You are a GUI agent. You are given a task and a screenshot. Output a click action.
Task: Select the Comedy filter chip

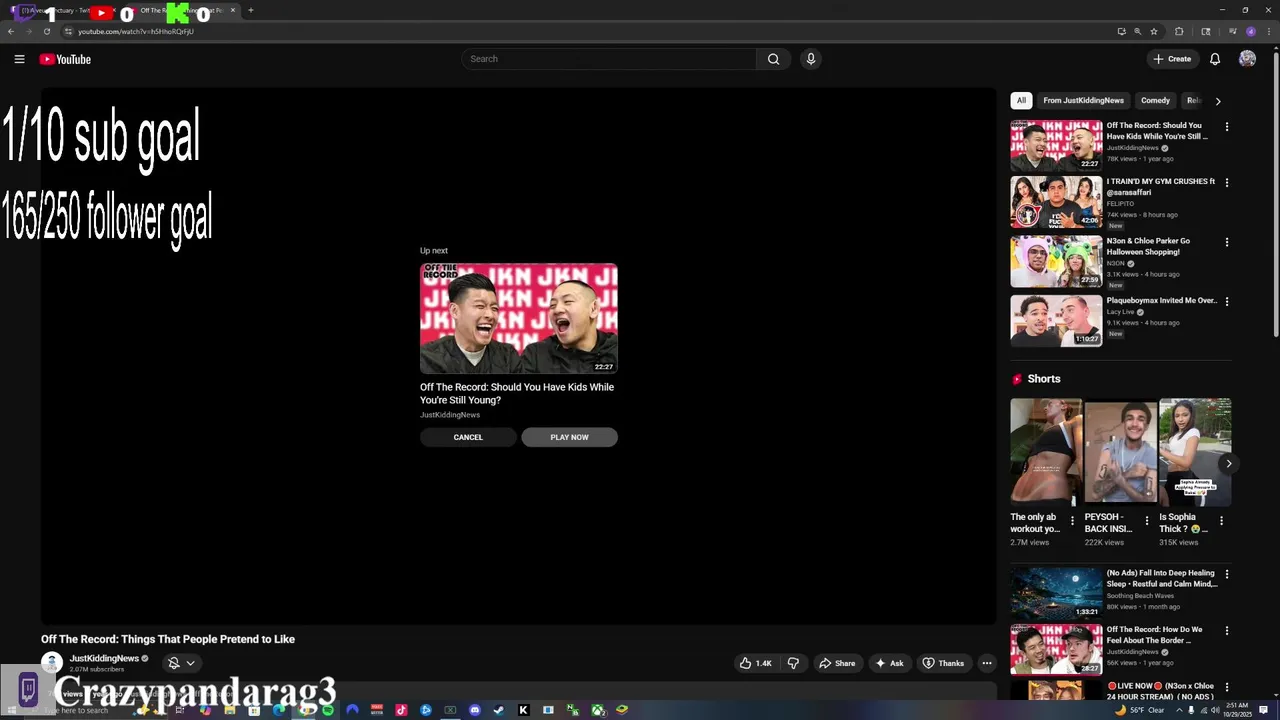pyautogui.click(x=1155, y=100)
